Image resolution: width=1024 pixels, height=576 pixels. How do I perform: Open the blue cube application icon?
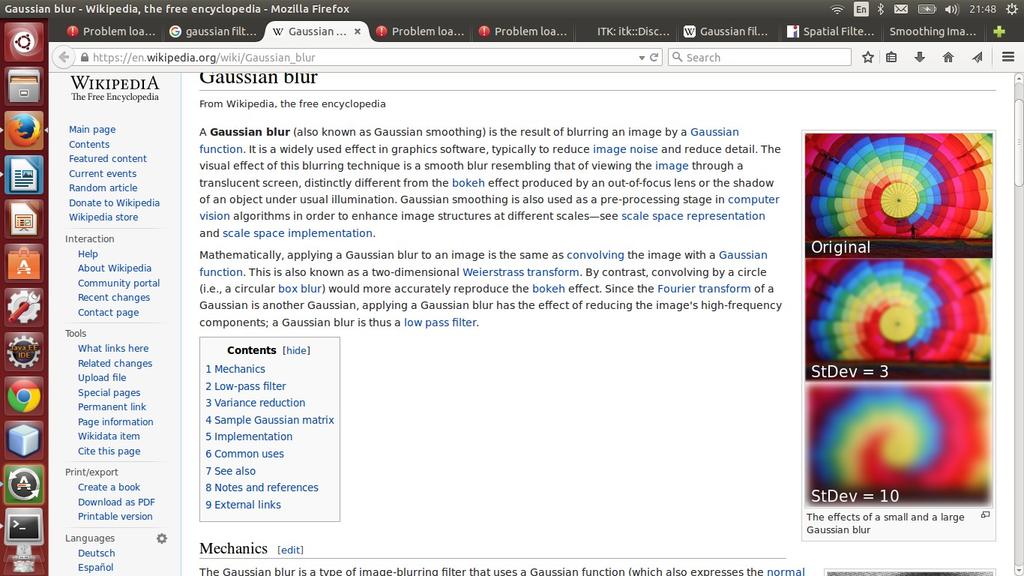coord(24,441)
